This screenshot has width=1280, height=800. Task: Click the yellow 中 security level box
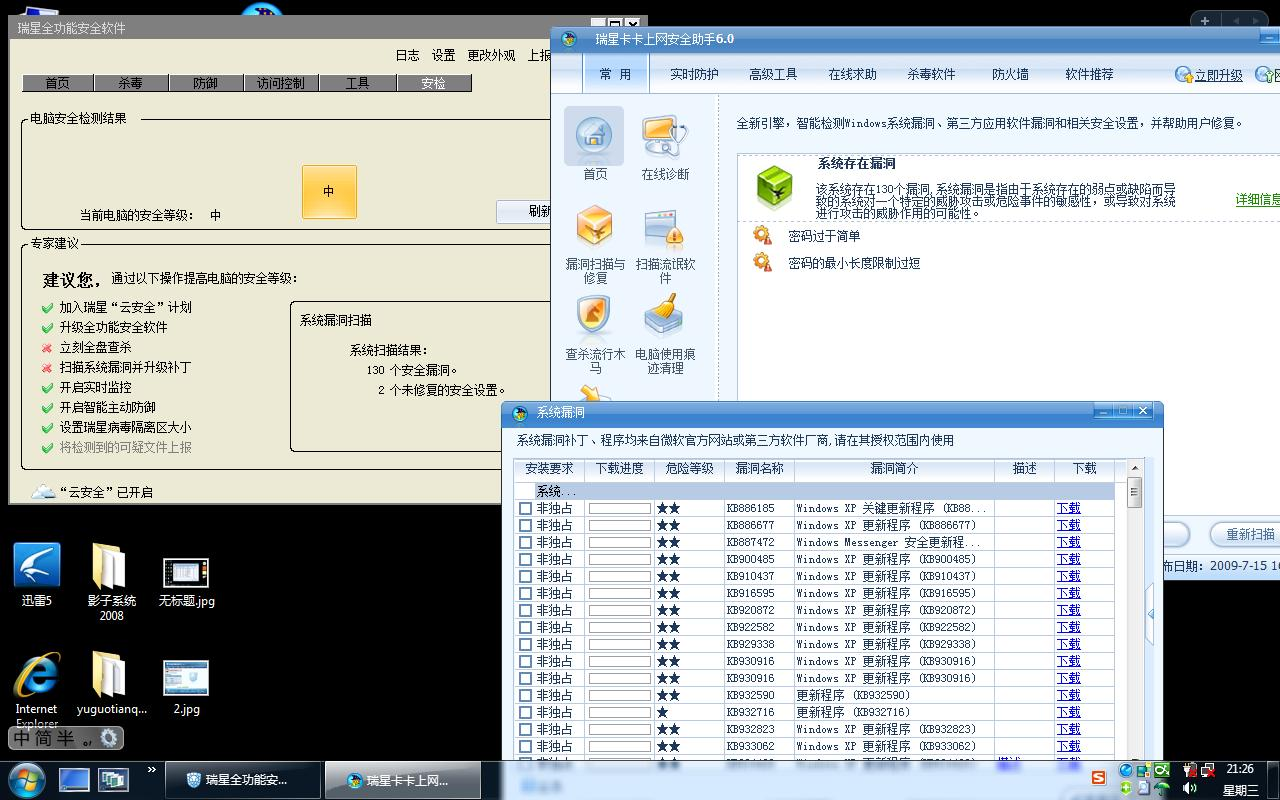329,192
